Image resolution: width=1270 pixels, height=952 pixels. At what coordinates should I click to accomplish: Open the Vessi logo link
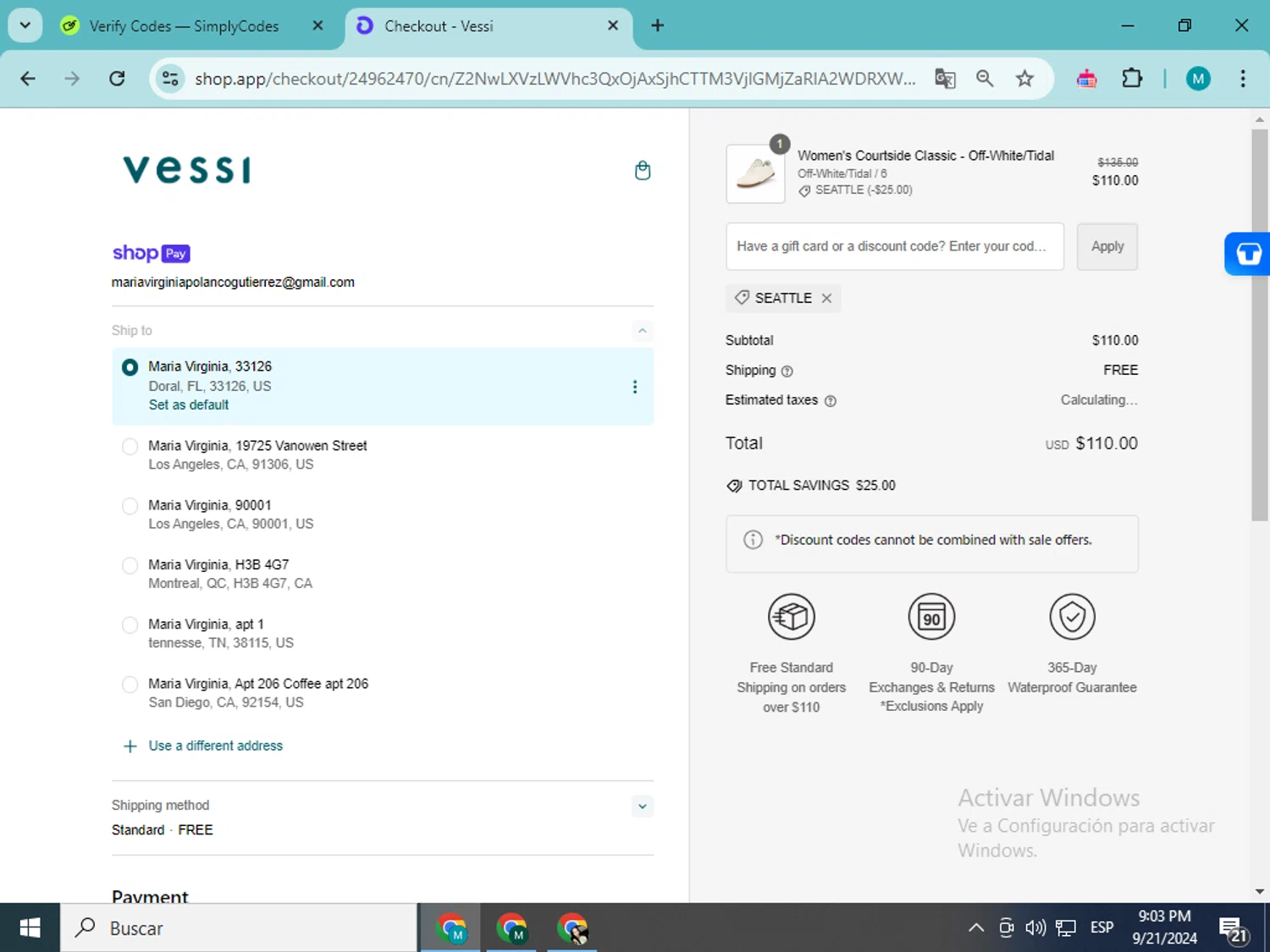tap(187, 169)
